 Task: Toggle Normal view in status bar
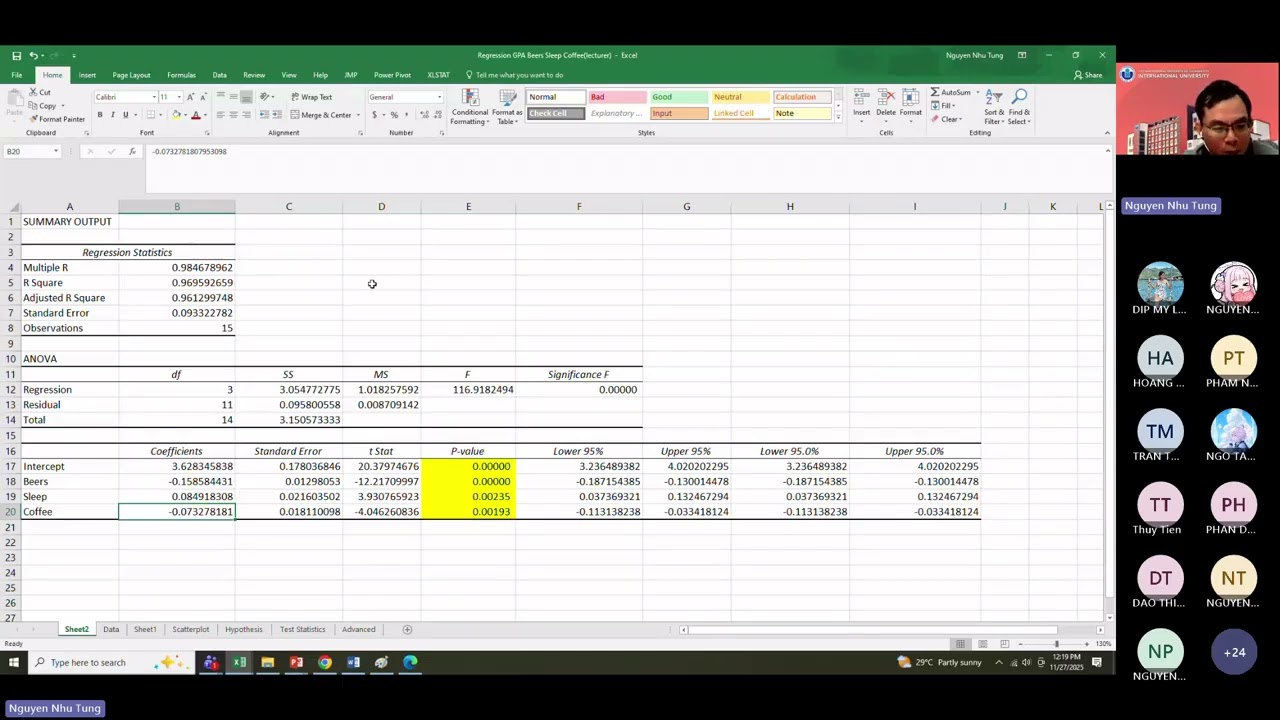click(960, 643)
